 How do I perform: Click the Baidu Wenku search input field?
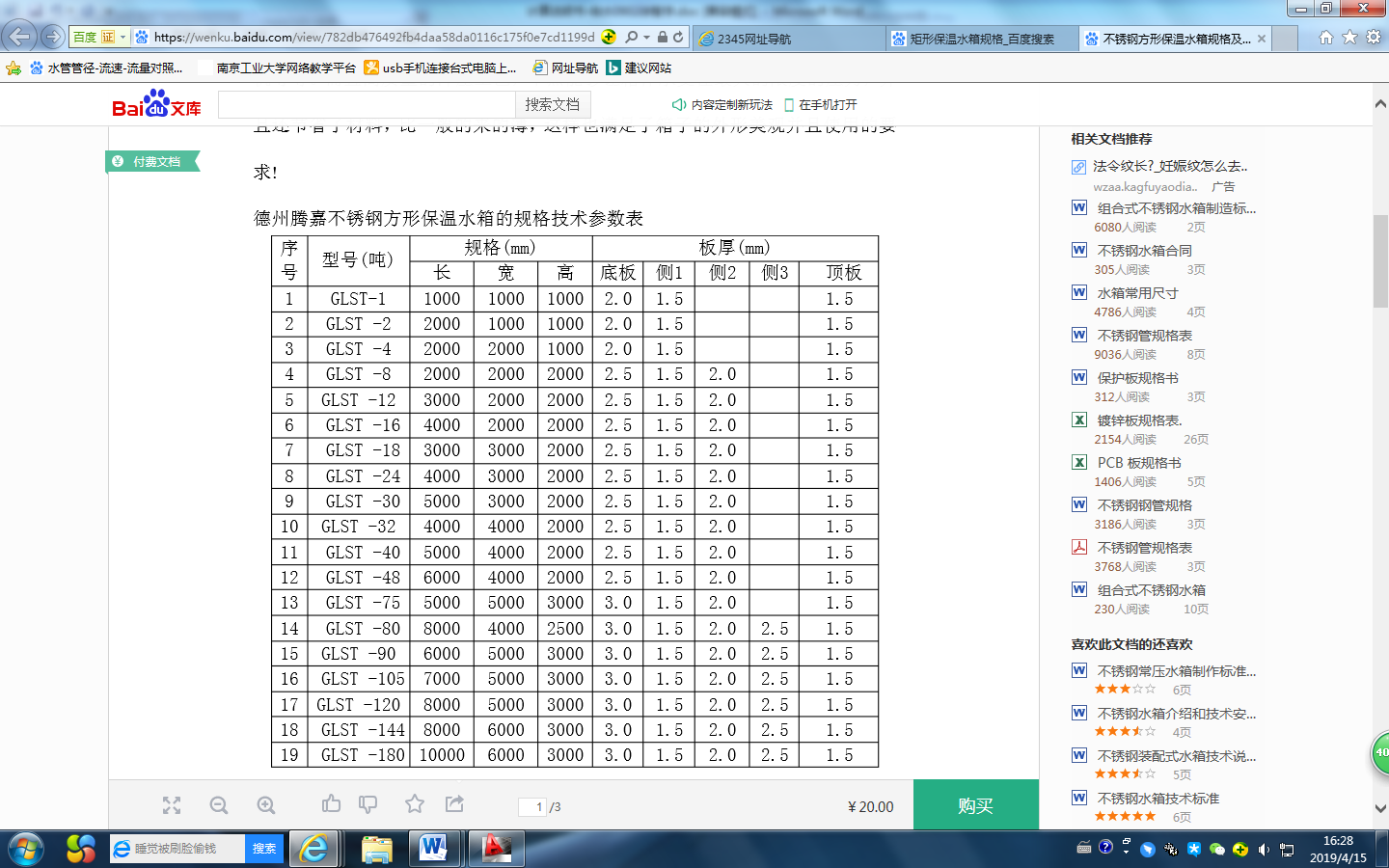pyautogui.click(x=367, y=104)
